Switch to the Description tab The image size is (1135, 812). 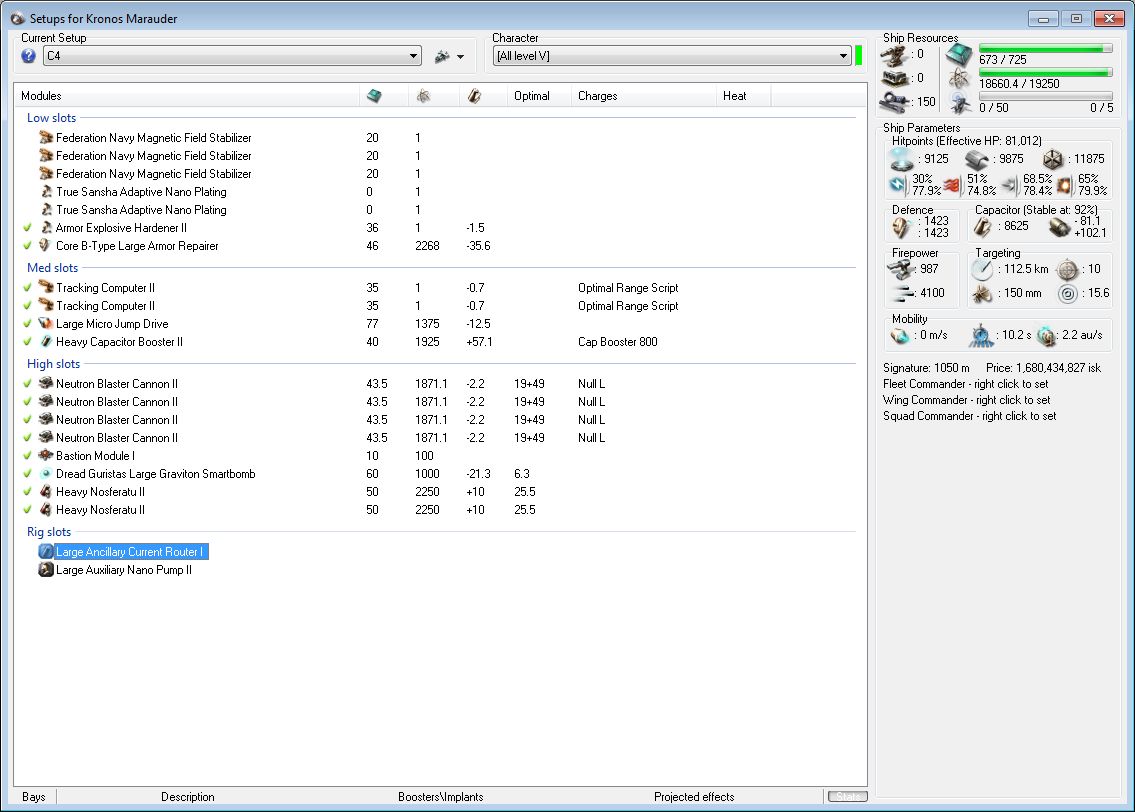tap(187, 797)
